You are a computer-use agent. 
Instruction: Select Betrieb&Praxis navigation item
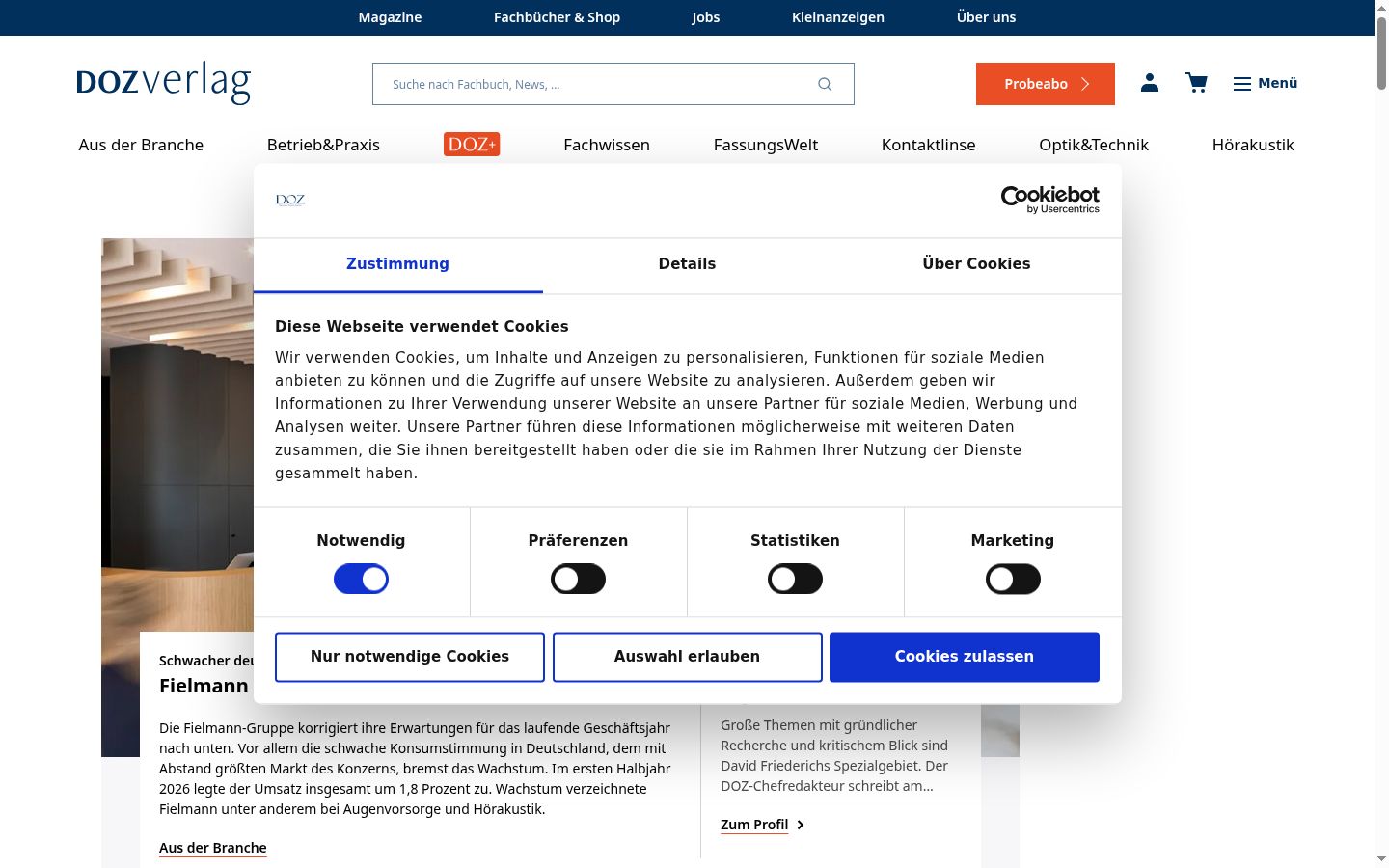(x=323, y=145)
